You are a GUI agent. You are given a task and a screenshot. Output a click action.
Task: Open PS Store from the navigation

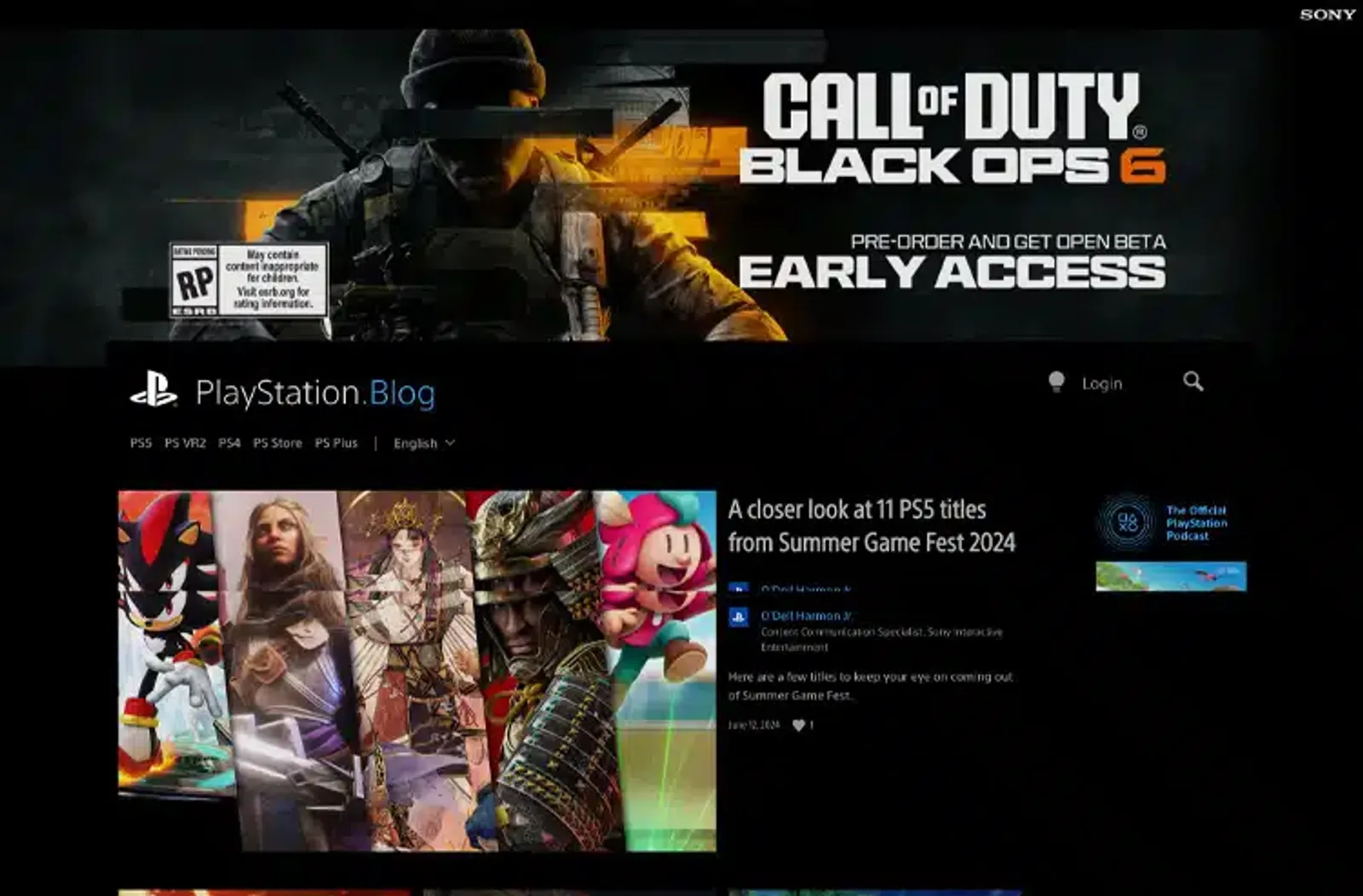[x=278, y=443]
